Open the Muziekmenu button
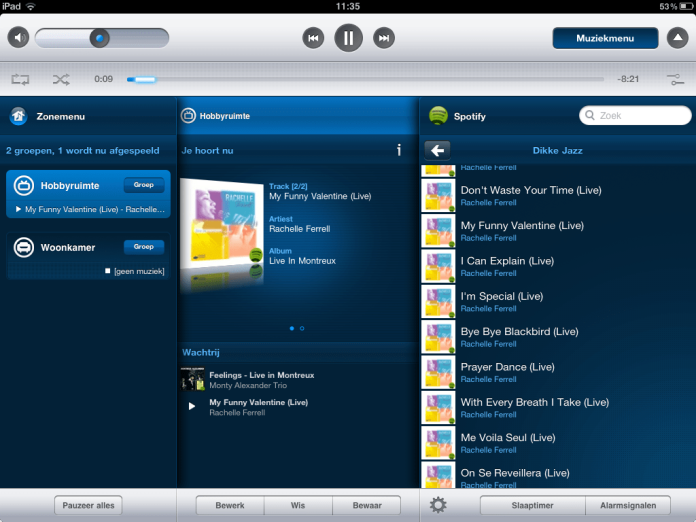 pos(605,38)
